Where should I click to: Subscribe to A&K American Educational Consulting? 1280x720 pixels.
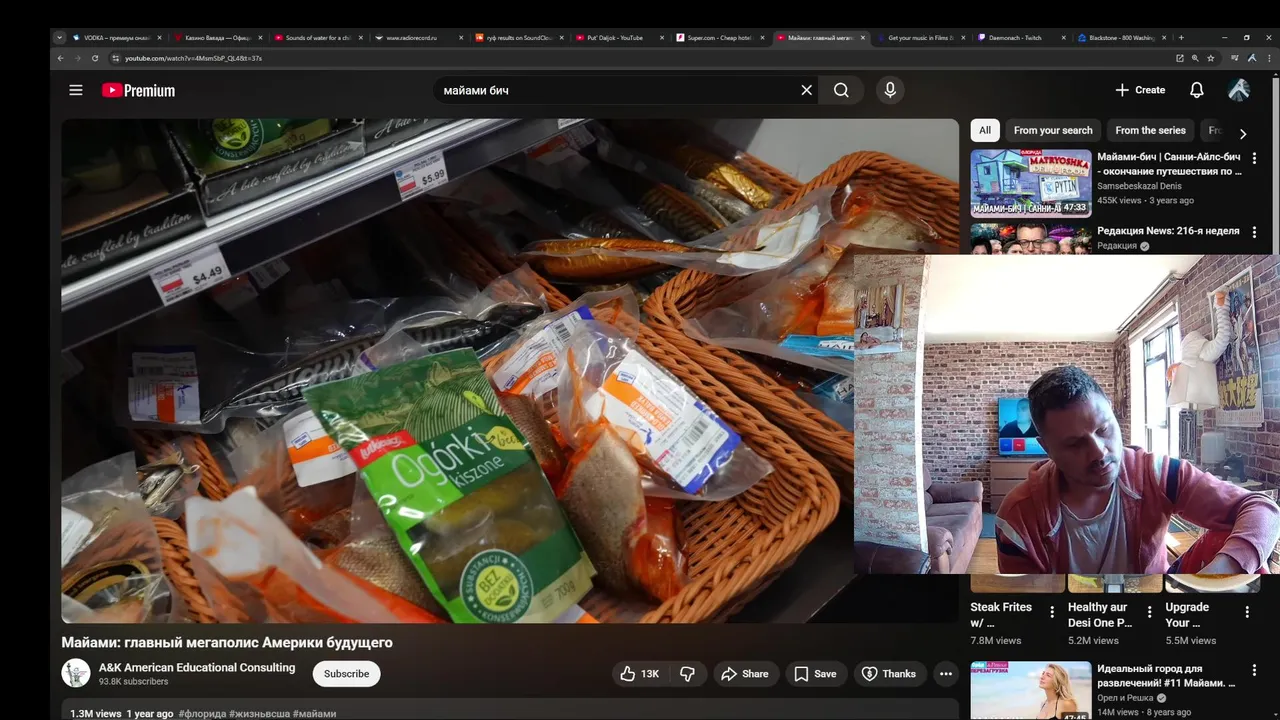pyautogui.click(x=346, y=674)
